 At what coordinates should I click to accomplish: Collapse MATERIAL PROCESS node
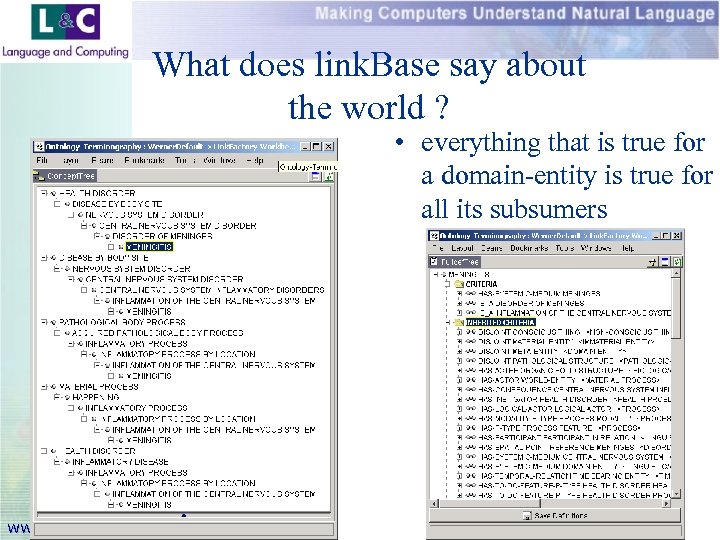pyautogui.click(x=44, y=387)
